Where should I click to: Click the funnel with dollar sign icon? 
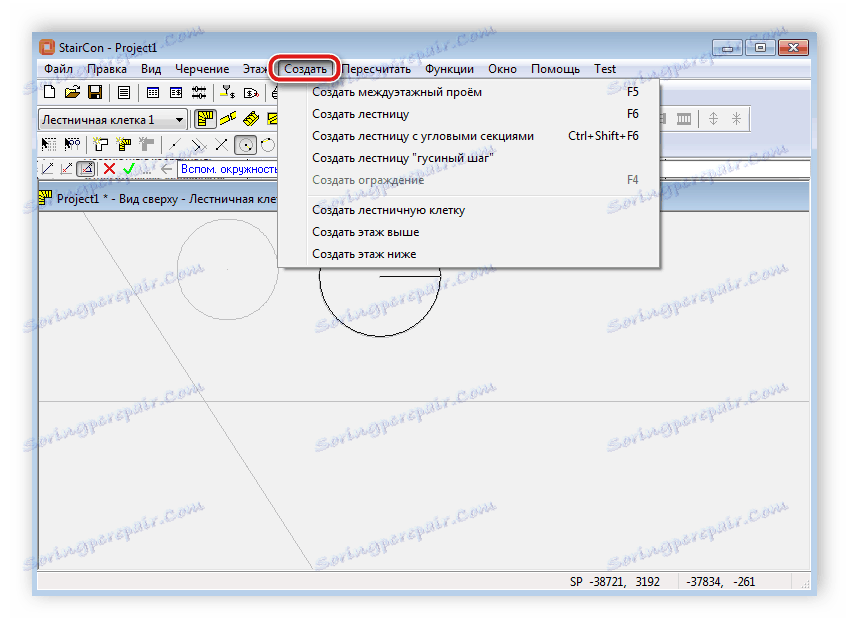click(x=228, y=93)
